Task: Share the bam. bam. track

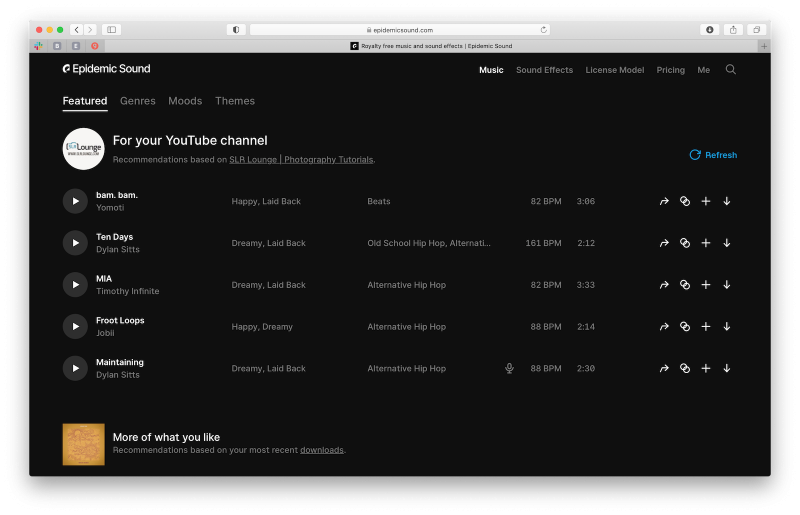Action: coord(664,201)
